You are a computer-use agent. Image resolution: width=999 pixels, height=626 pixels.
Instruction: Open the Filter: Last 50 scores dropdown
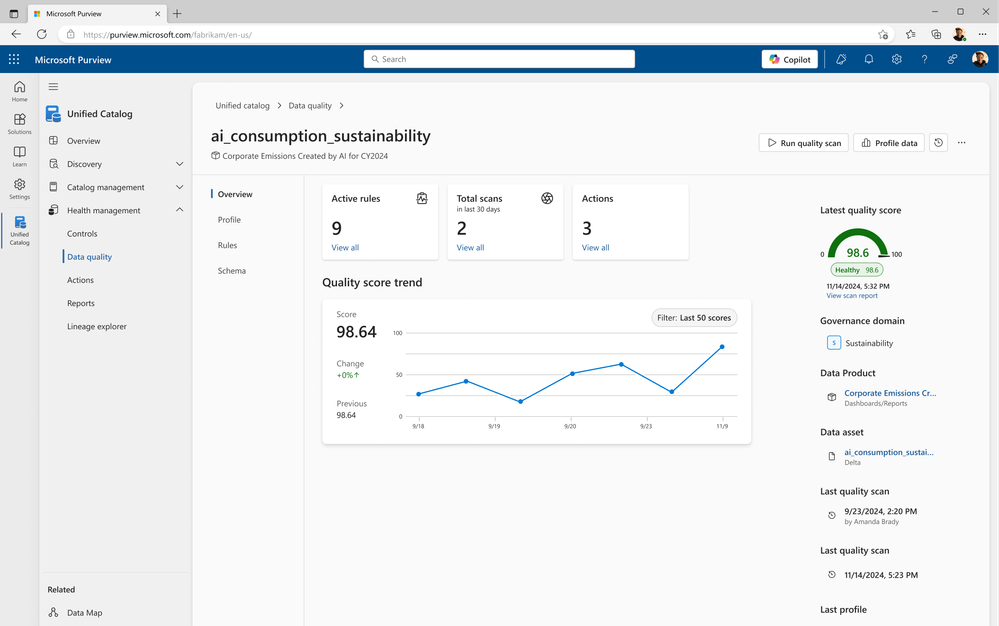tap(694, 318)
